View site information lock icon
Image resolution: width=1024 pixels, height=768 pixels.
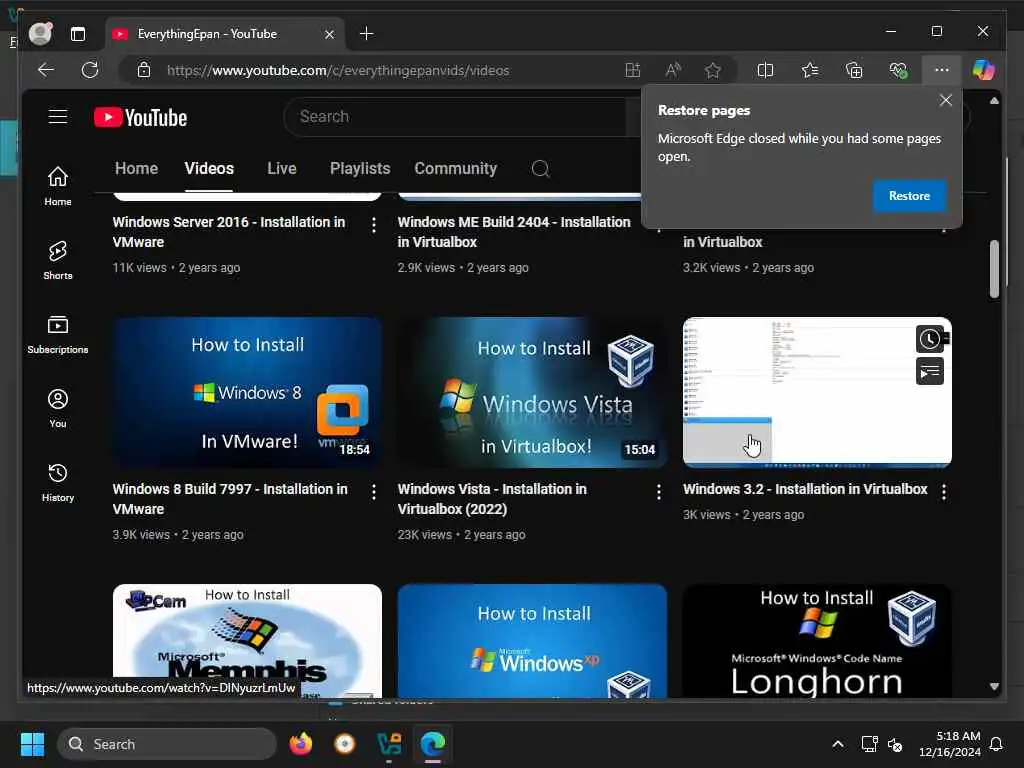pyautogui.click(x=144, y=70)
